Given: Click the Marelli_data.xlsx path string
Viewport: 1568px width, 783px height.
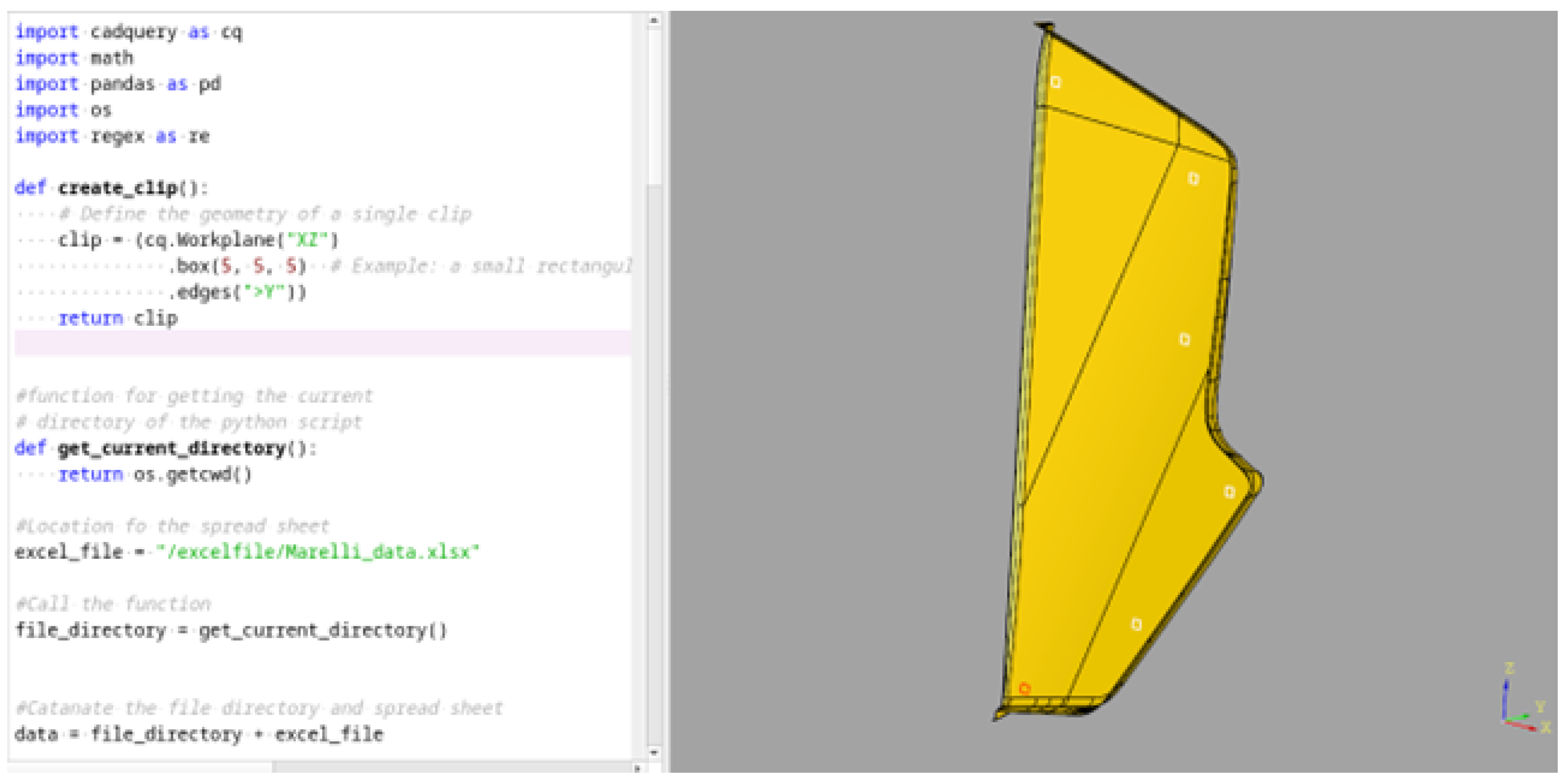Looking at the screenshot, I should [317, 552].
